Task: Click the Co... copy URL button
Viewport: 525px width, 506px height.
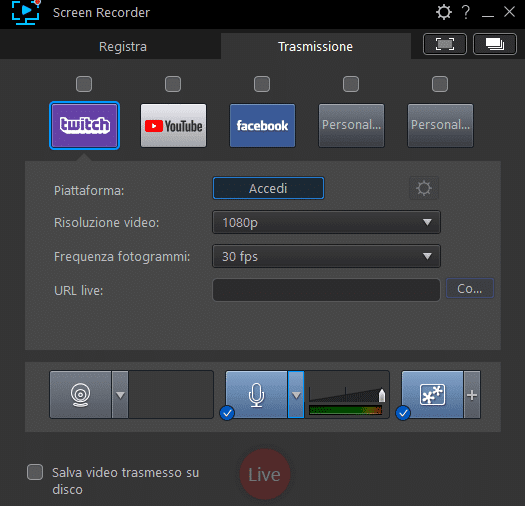Action: pos(470,288)
